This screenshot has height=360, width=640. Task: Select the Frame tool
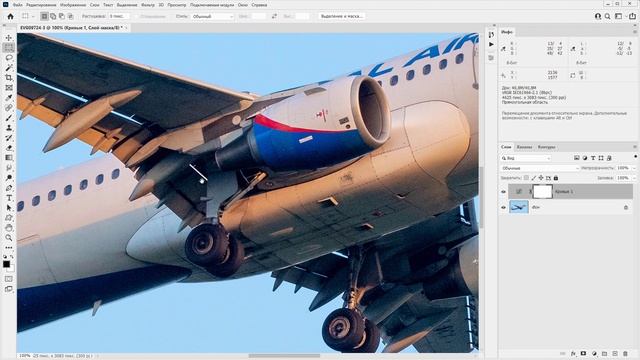(x=9, y=88)
